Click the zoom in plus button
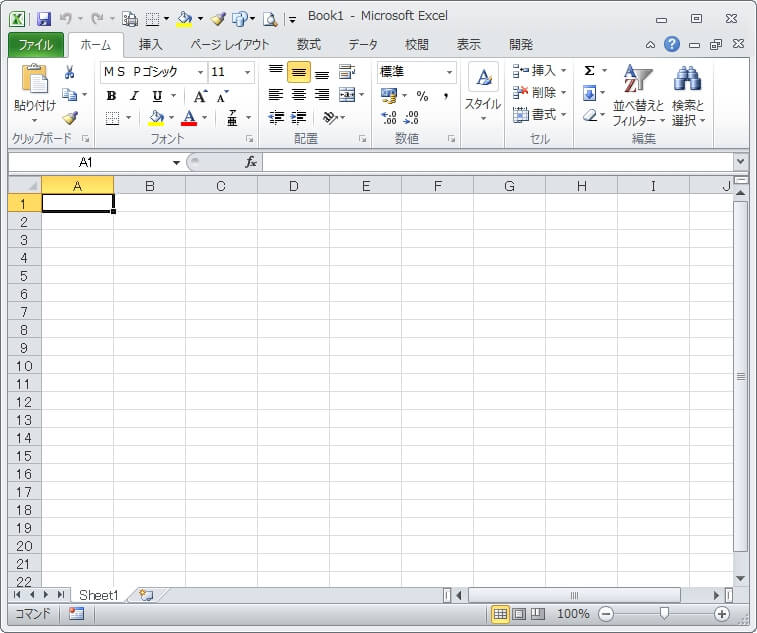757x633 pixels. (x=722, y=614)
